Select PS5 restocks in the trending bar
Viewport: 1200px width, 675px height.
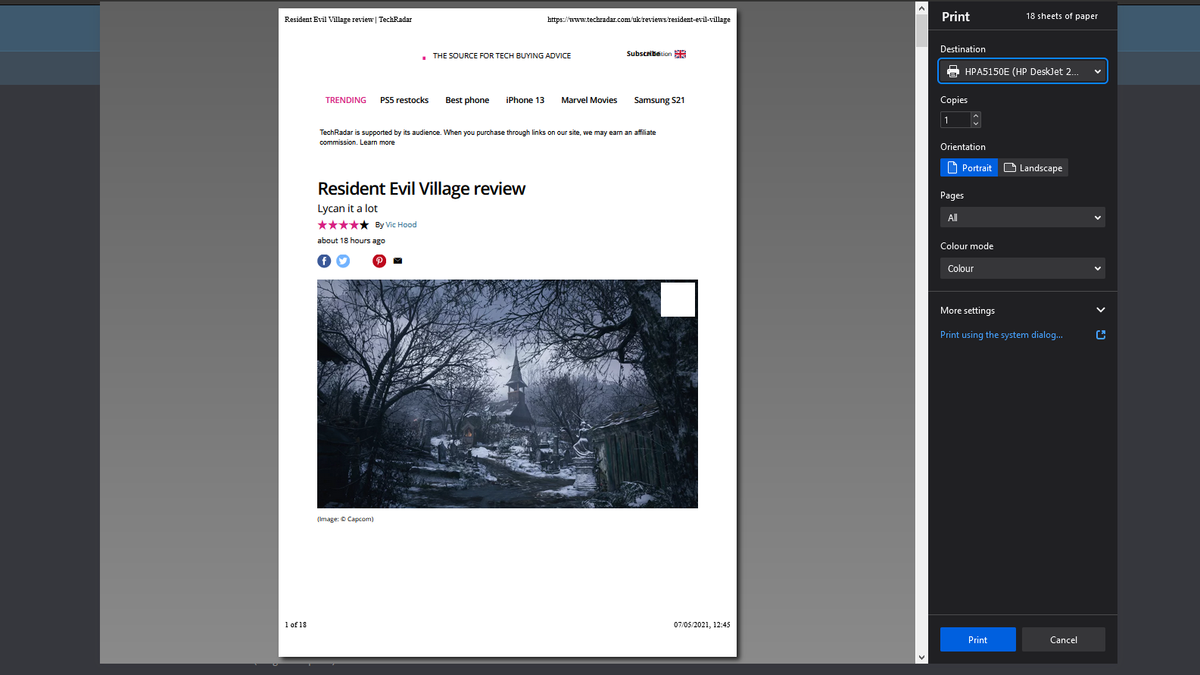coord(404,99)
